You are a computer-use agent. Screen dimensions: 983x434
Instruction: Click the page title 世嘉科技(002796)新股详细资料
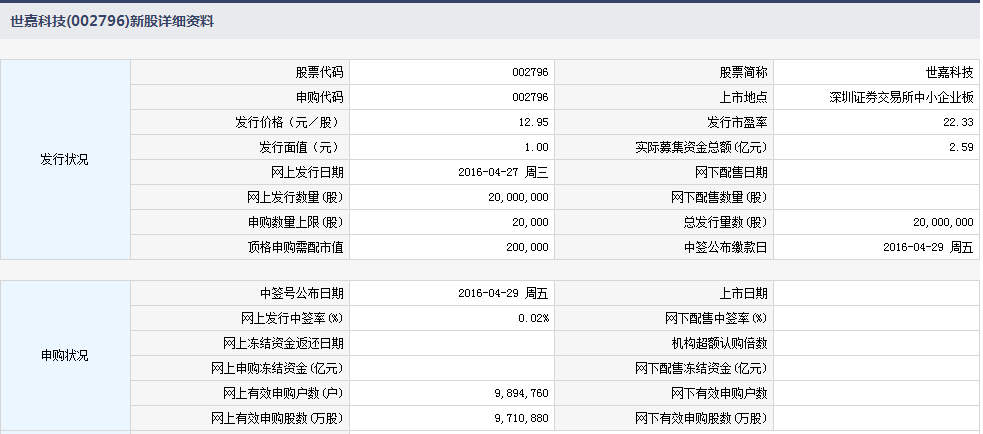[111, 21]
